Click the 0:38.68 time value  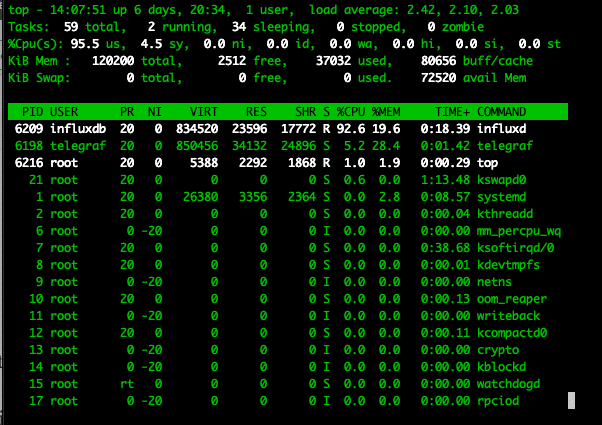click(445, 248)
